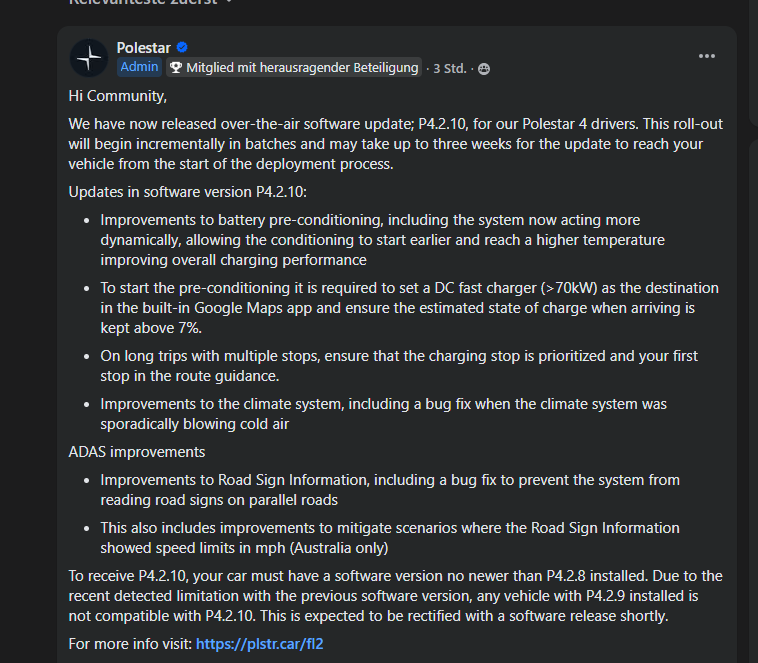Click the trophy icon in the member badge
This screenshot has height=663, width=758.
[x=176, y=68]
